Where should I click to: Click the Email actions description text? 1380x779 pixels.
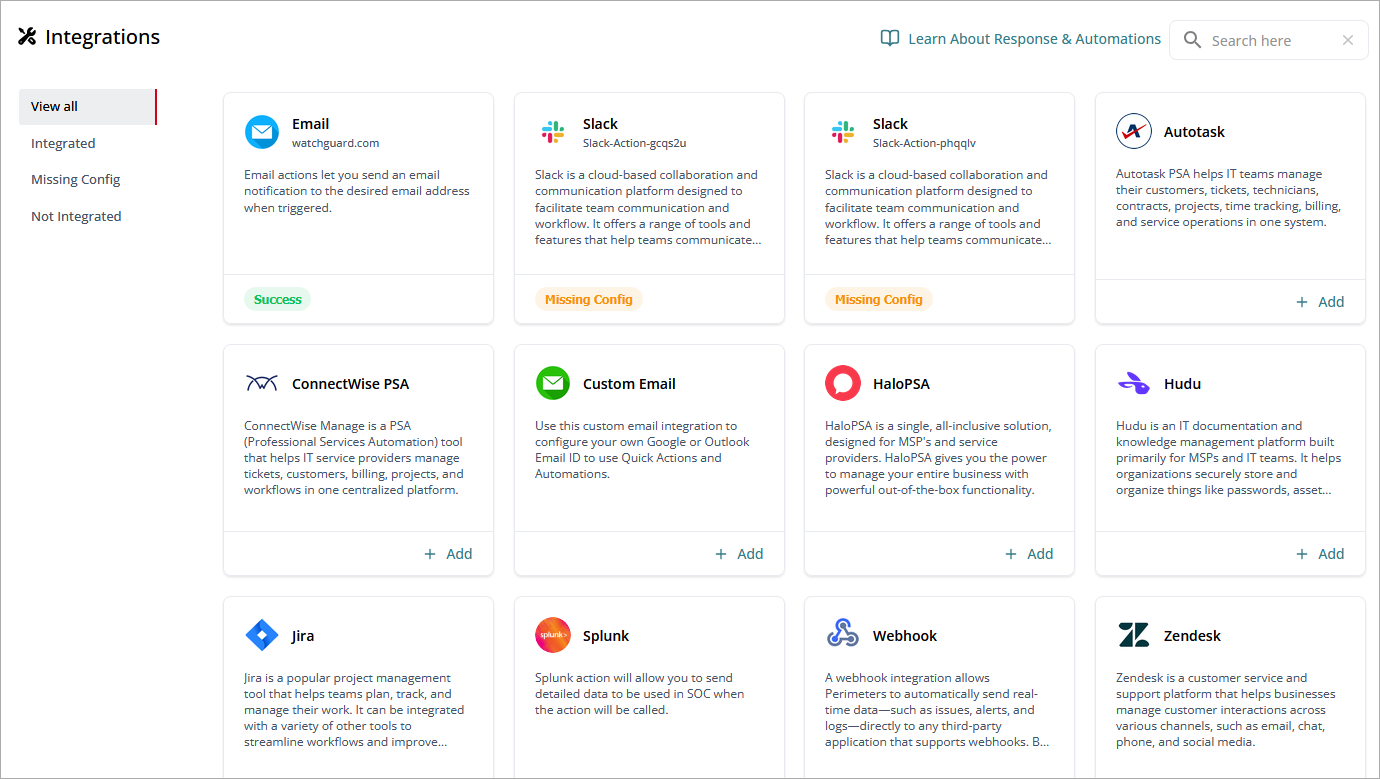click(357, 191)
